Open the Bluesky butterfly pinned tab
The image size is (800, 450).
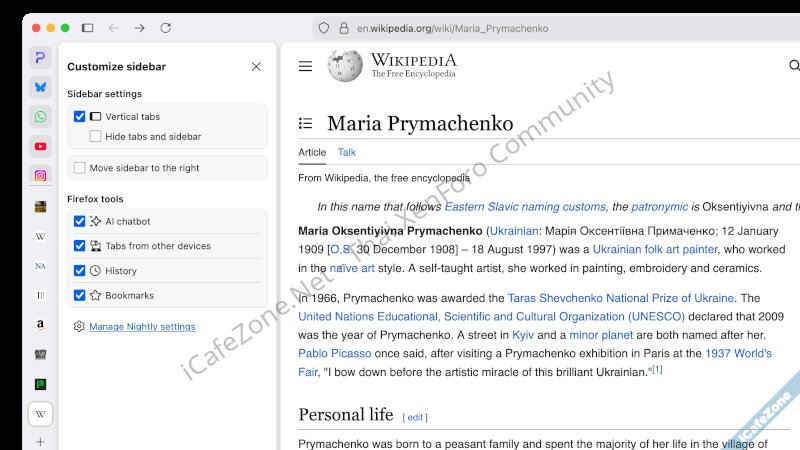tap(40, 87)
